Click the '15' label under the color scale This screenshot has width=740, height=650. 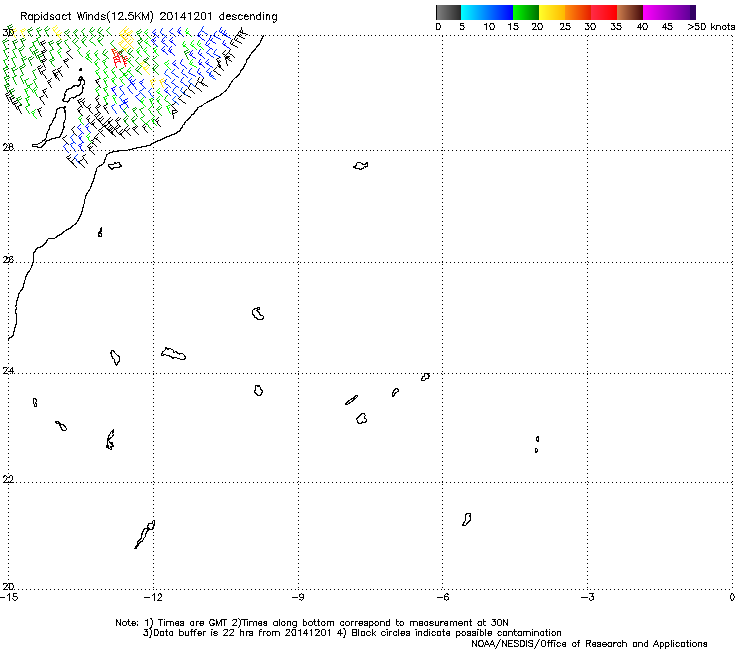click(513, 27)
